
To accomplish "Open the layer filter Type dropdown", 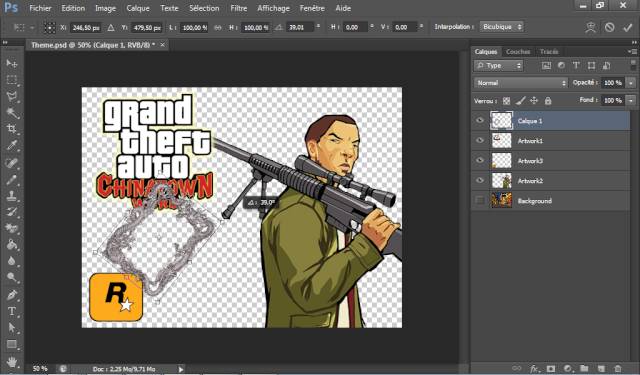I will (x=498, y=66).
